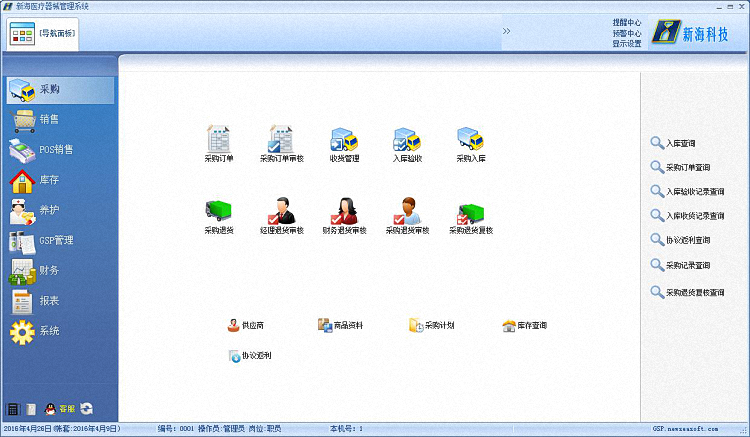Click the status bar 本机号: 1 text
750x437 pixels.
[x=346, y=429]
